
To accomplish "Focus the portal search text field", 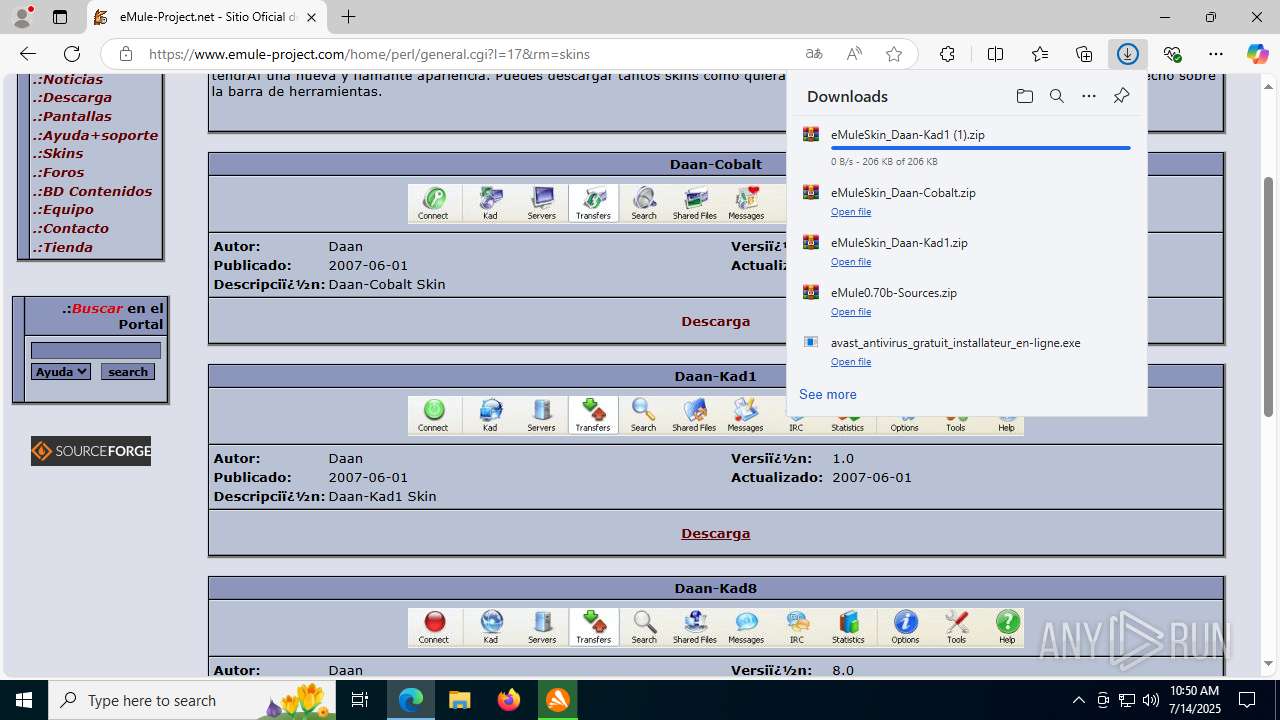I will [x=96, y=350].
